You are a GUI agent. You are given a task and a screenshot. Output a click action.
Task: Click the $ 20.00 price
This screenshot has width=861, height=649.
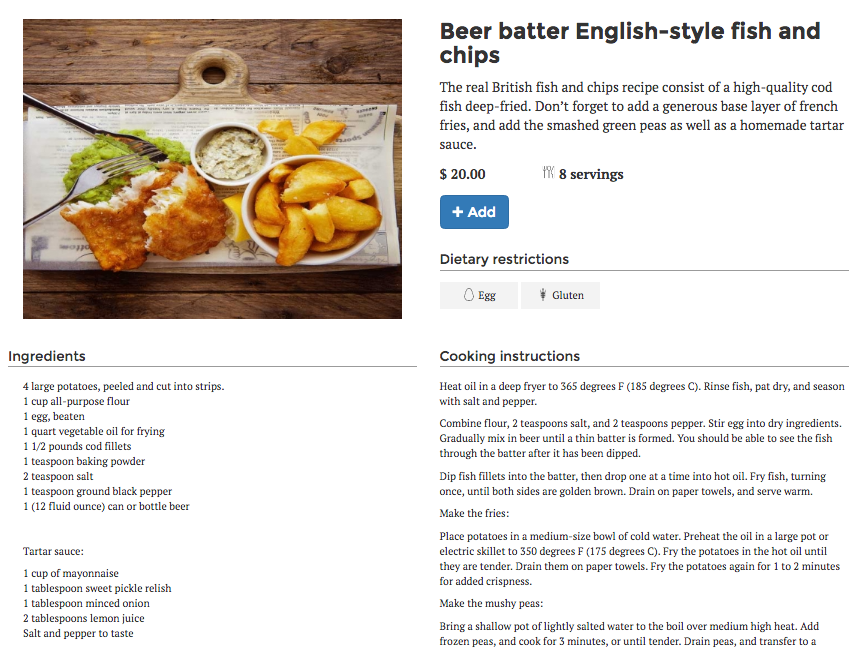click(x=463, y=174)
